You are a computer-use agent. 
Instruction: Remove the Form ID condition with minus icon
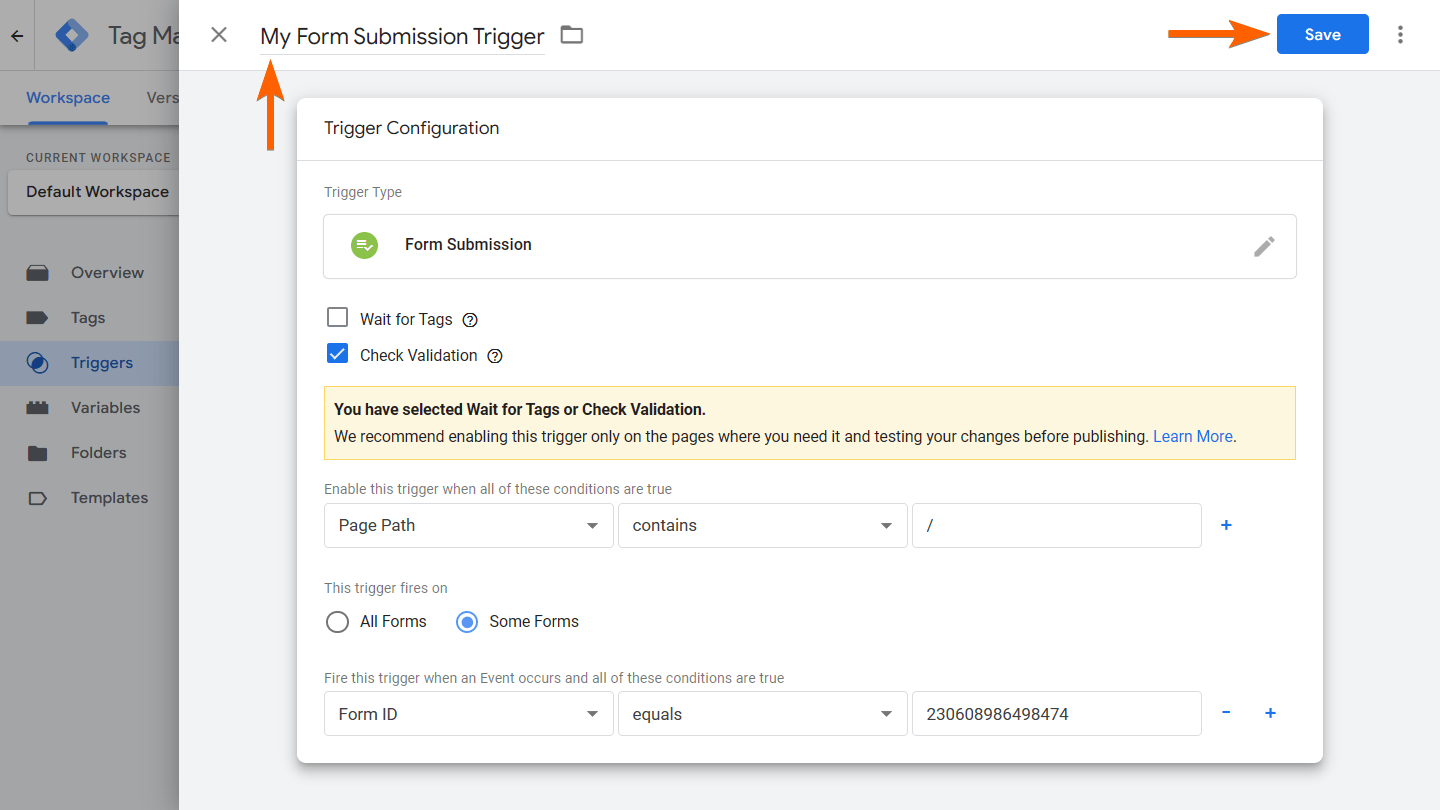coord(1226,713)
